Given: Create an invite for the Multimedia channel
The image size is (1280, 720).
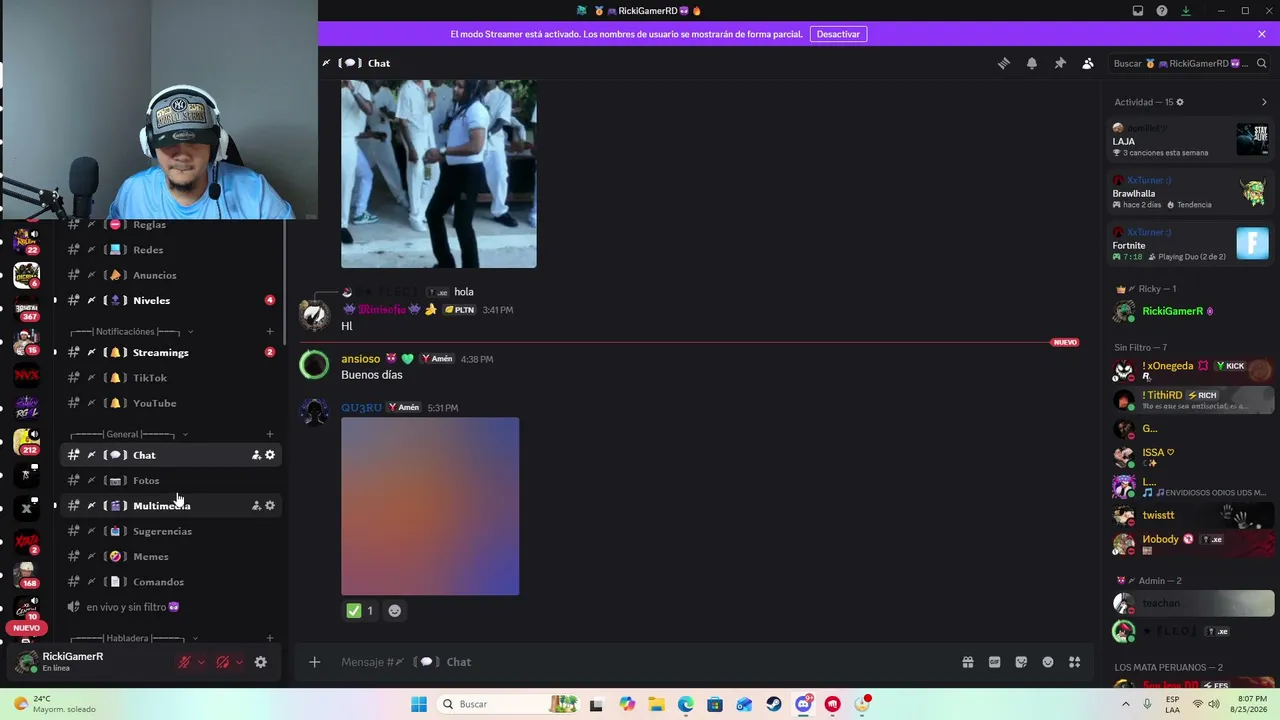Looking at the screenshot, I should 256,506.
